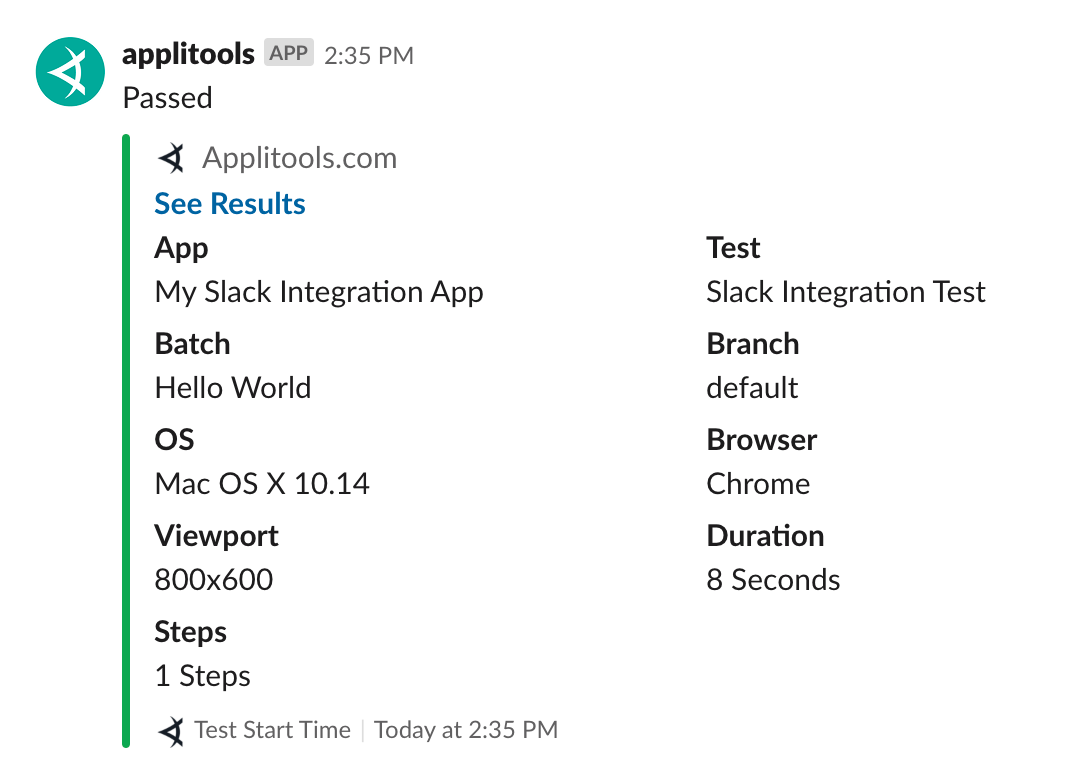Click the 2:35 PM message timestamp
The image size is (1070, 784).
pos(369,55)
